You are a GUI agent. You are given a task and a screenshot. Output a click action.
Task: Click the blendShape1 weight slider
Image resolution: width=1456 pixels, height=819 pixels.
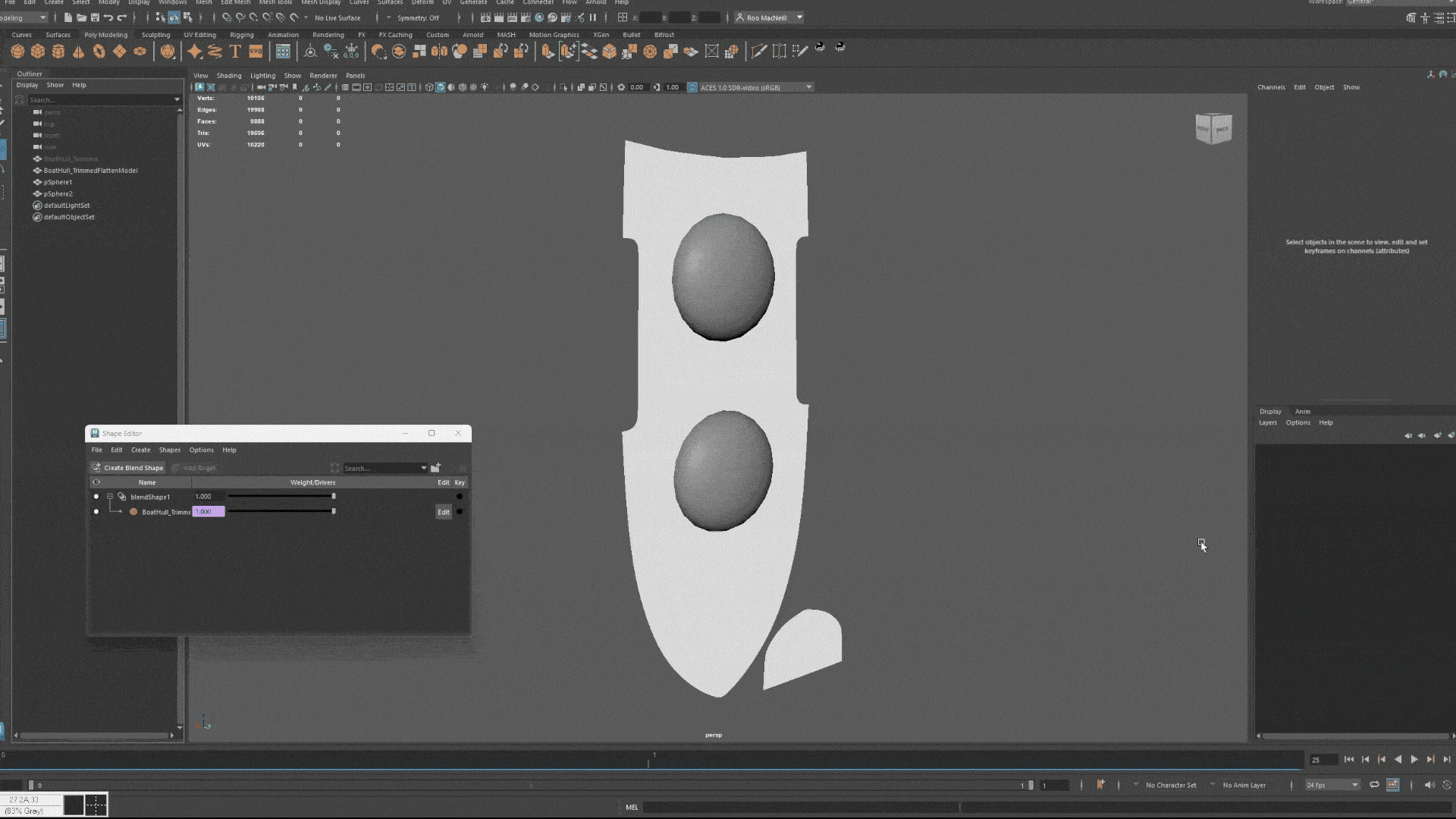tap(281, 496)
